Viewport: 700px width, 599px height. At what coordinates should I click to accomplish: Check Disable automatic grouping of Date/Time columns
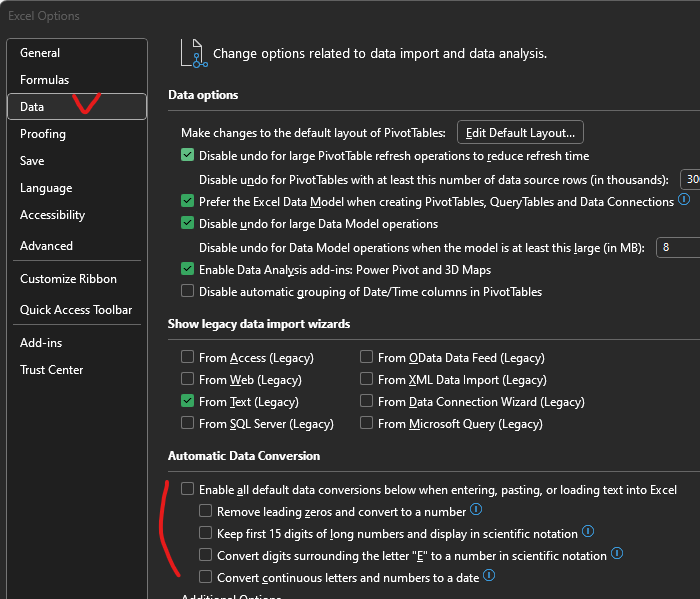tap(188, 291)
